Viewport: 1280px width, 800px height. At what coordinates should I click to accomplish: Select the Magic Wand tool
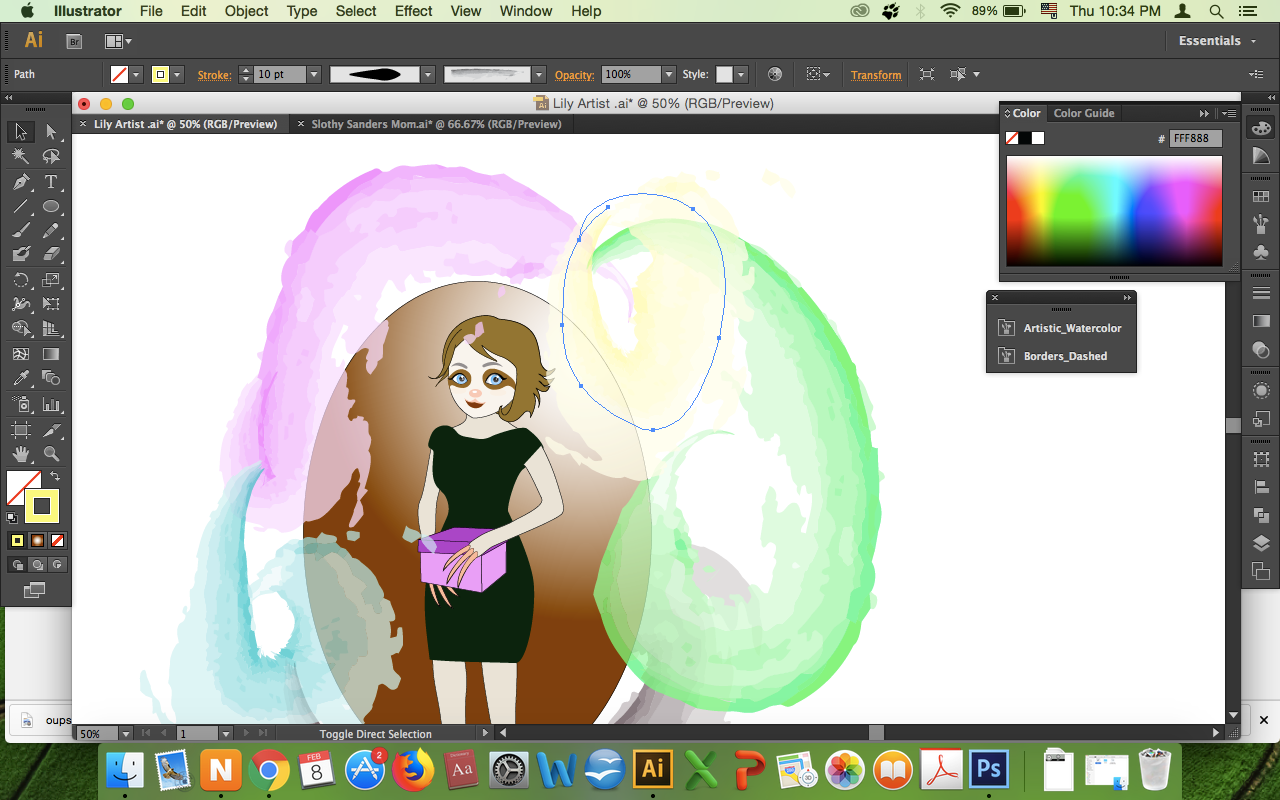(20, 156)
